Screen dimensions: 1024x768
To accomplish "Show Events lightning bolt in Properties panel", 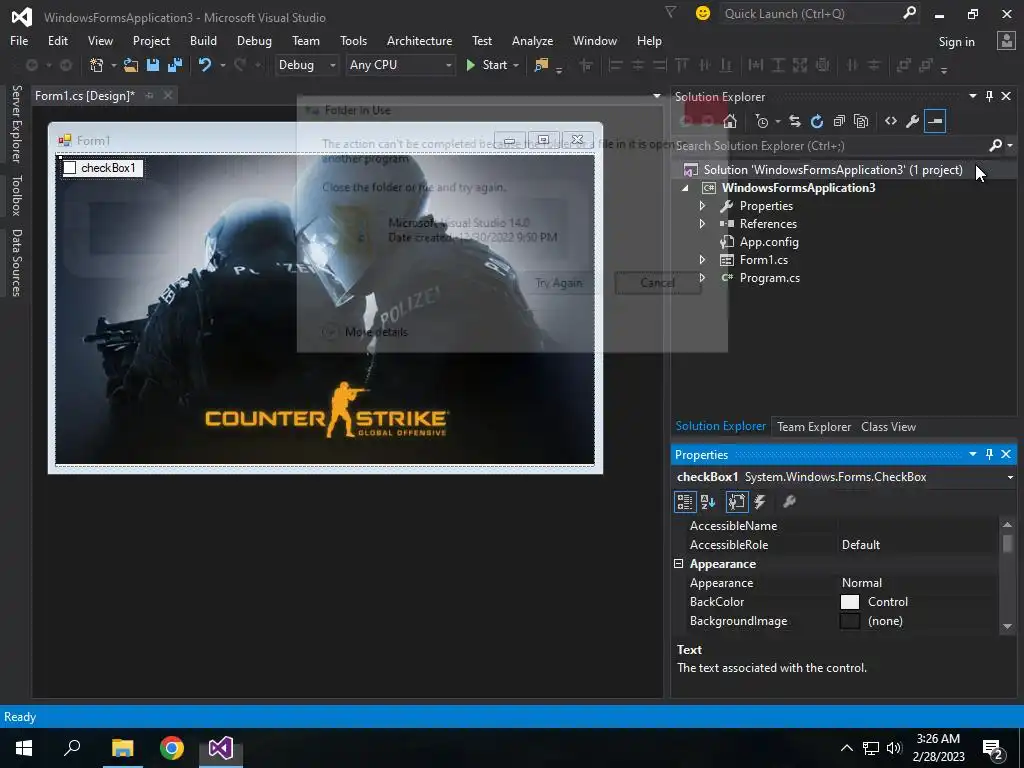I will (760, 502).
